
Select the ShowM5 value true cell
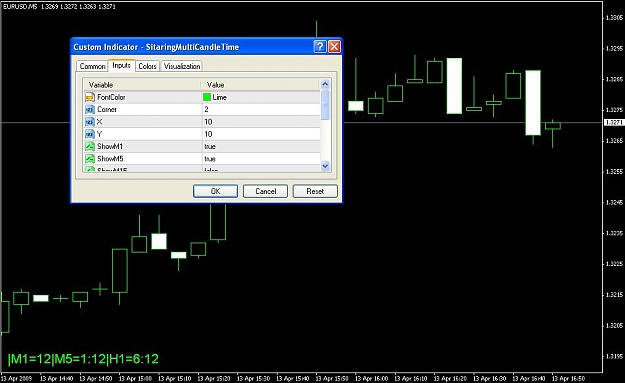tap(261, 159)
